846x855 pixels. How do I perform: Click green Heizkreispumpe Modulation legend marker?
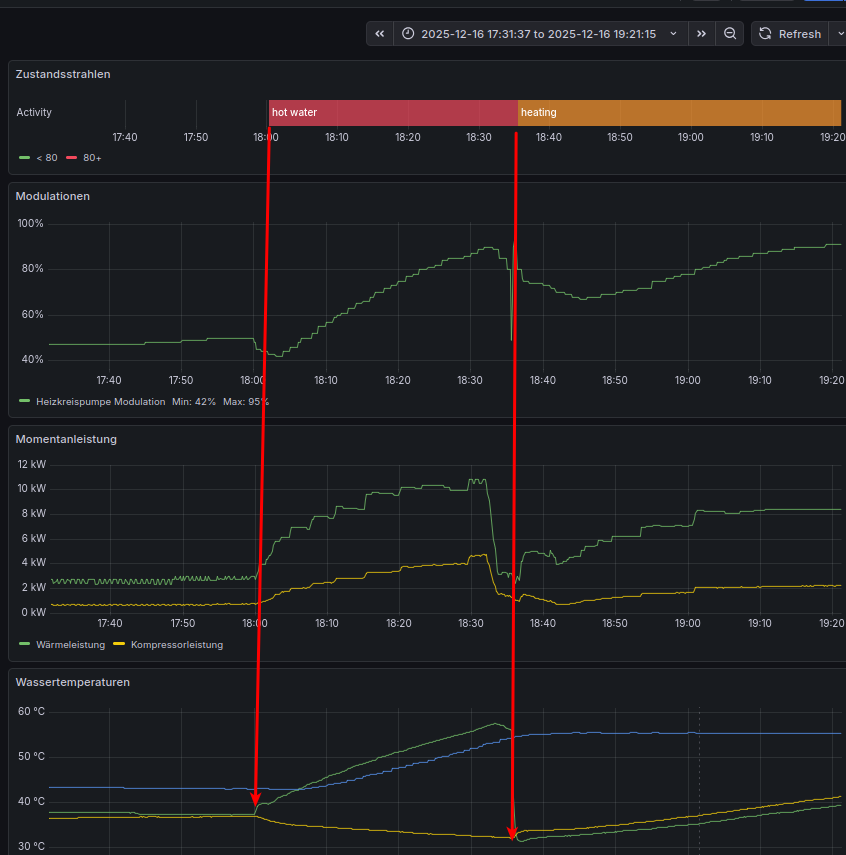(x=25, y=401)
